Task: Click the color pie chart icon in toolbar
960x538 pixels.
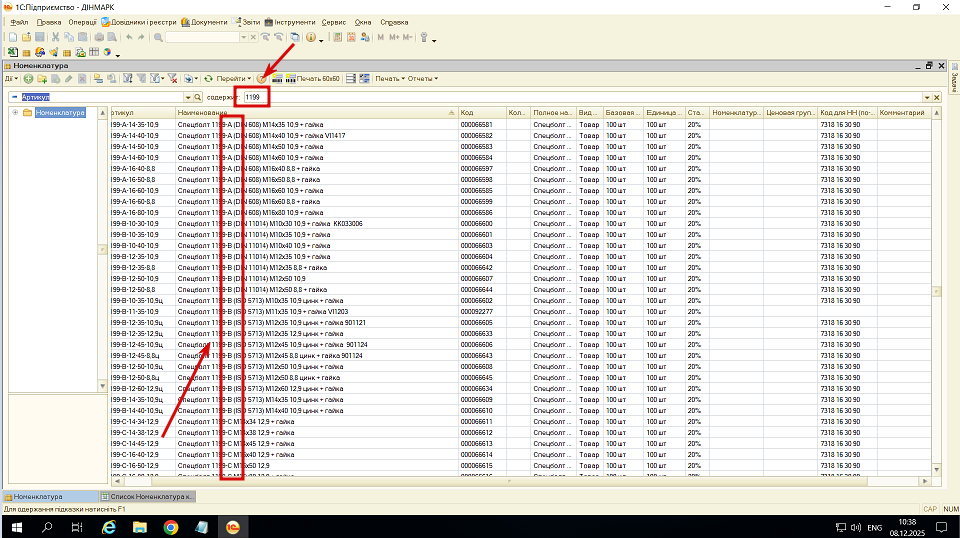Action: (107, 53)
